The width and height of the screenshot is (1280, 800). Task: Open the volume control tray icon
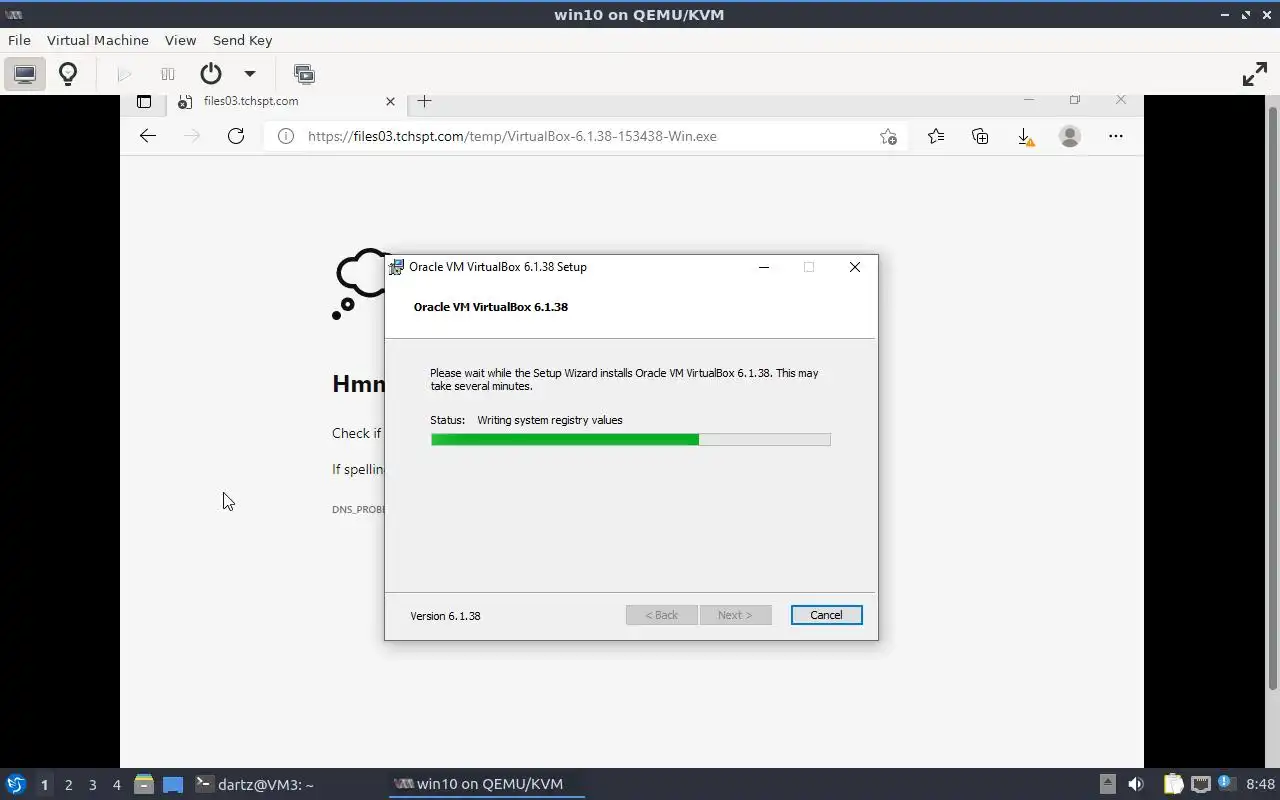[x=1136, y=784]
